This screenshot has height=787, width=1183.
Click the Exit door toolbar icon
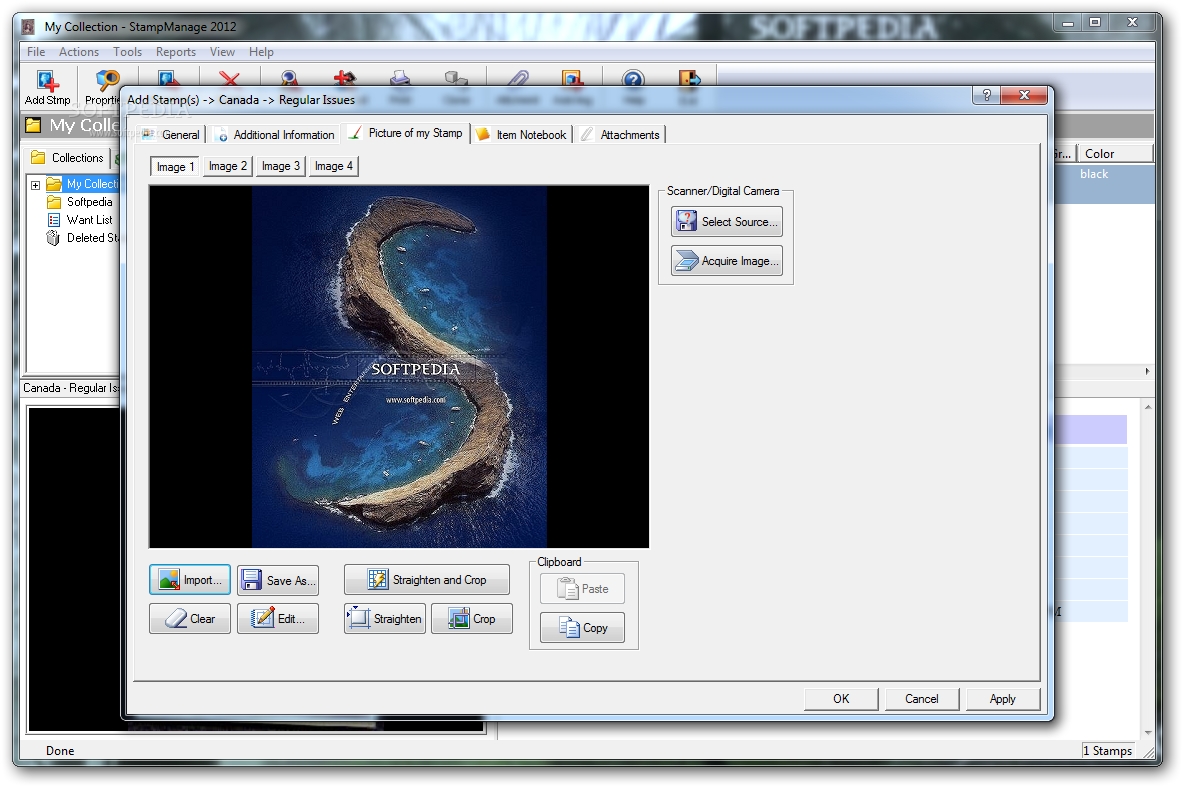tap(690, 78)
